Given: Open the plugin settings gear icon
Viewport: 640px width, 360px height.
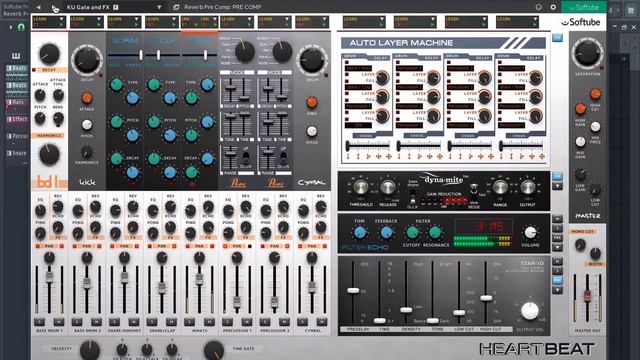Looking at the screenshot, I should (553, 7).
